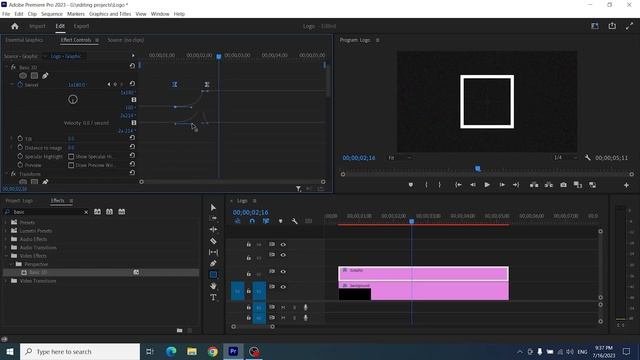
Task: Open the Graphics and Titles menu
Action: tap(110, 14)
